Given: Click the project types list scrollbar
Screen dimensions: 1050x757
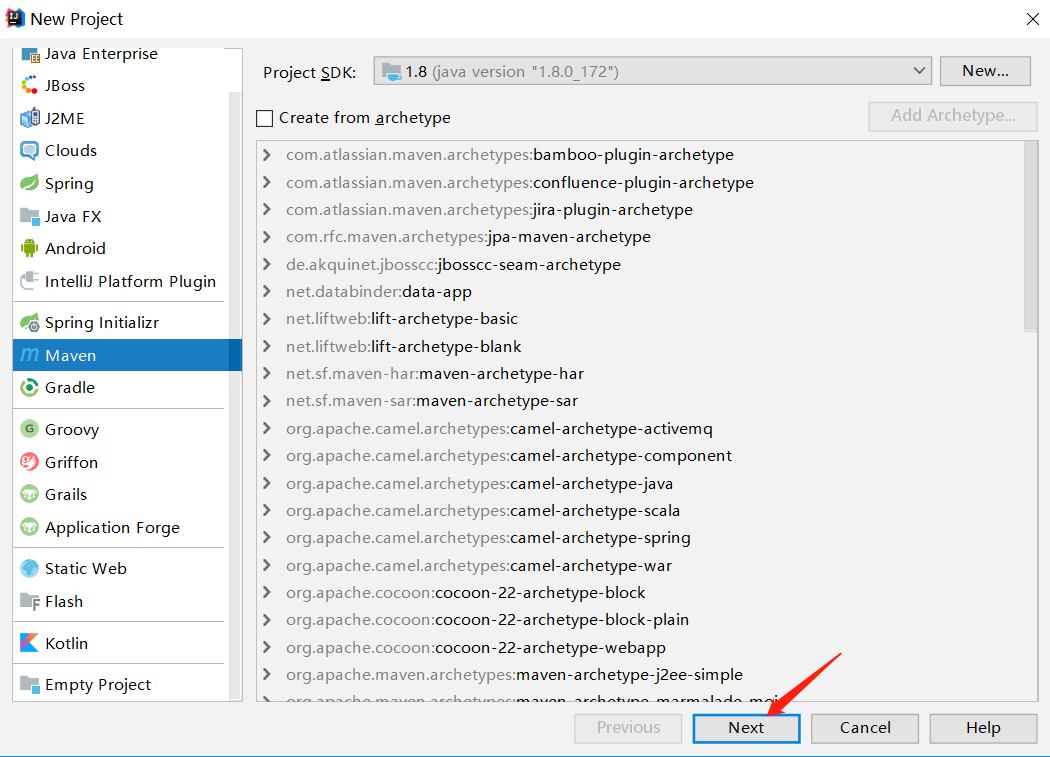Looking at the screenshot, I should tap(235, 395).
